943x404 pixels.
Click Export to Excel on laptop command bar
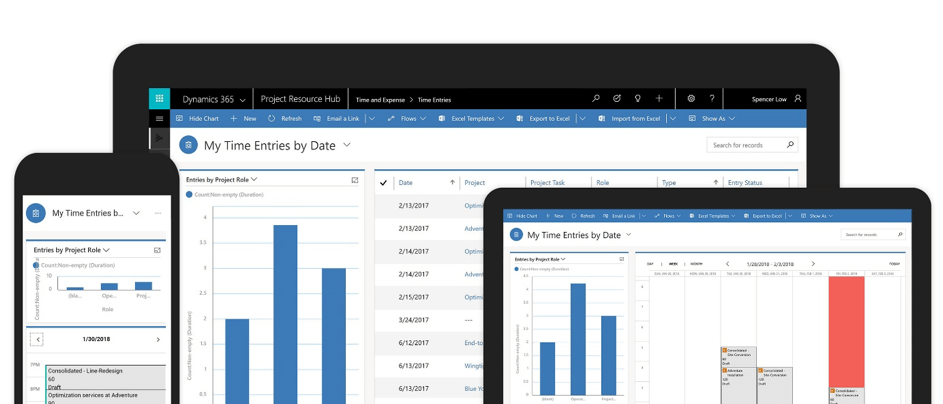pos(543,118)
